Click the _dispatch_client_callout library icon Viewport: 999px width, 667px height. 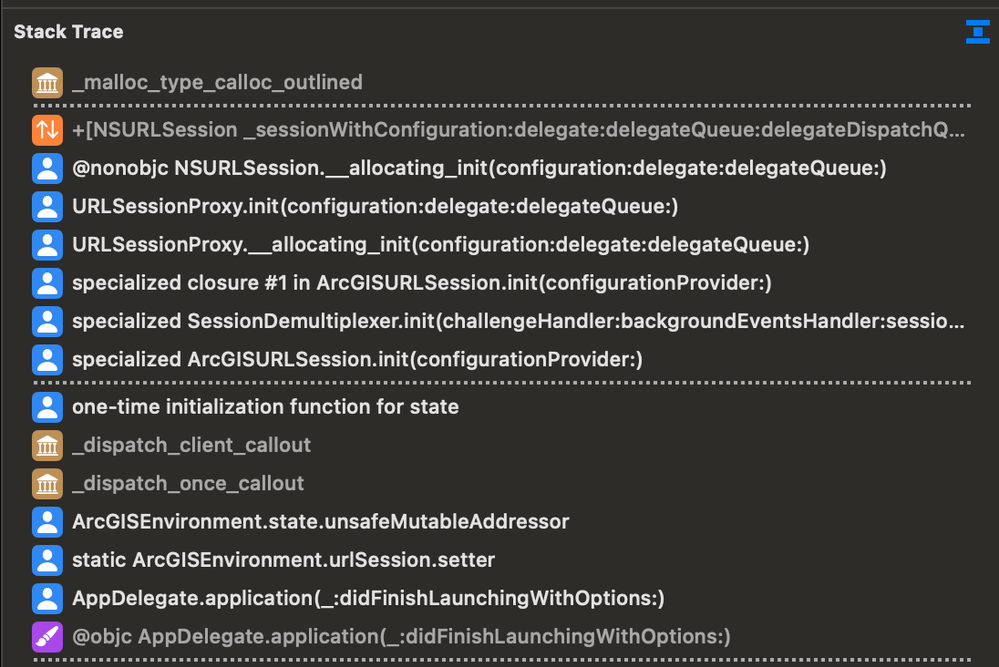pos(47,445)
